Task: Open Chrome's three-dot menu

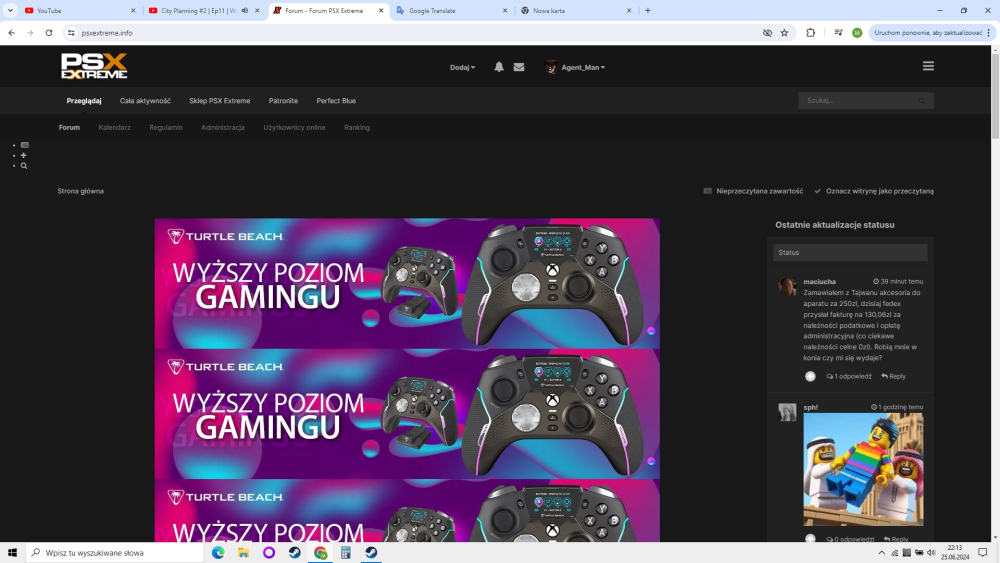Action: coord(989,33)
